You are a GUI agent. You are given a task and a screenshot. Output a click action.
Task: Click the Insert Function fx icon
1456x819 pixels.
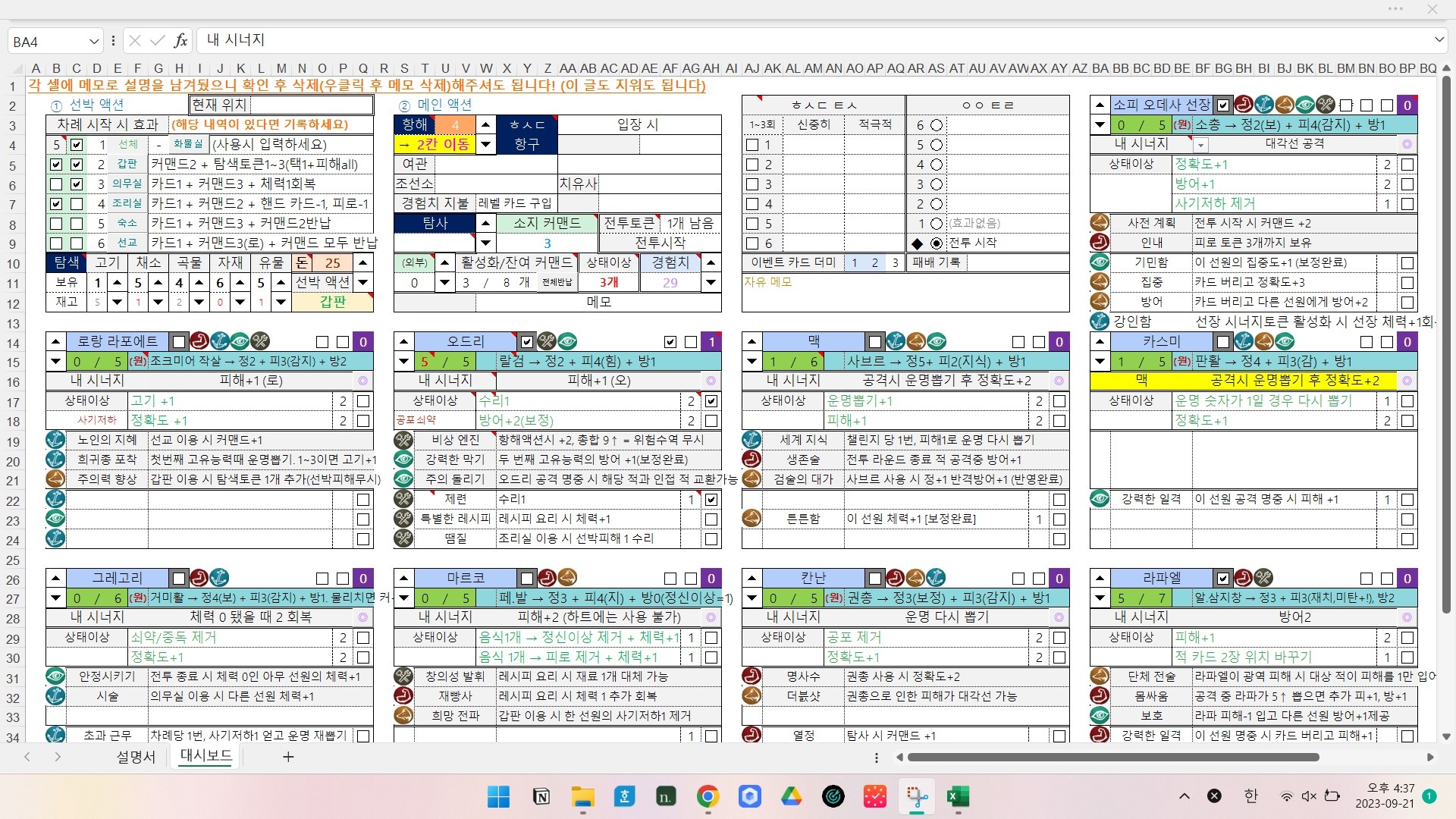(180, 40)
